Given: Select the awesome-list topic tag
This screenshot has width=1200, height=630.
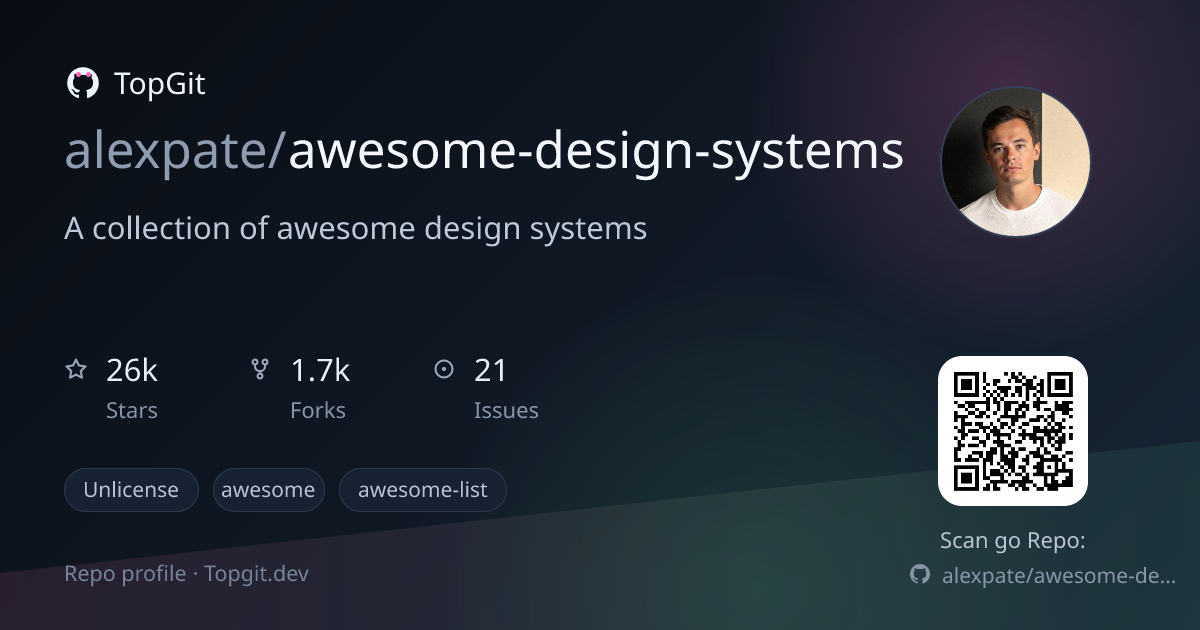Looking at the screenshot, I should click(x=423, y=490).
